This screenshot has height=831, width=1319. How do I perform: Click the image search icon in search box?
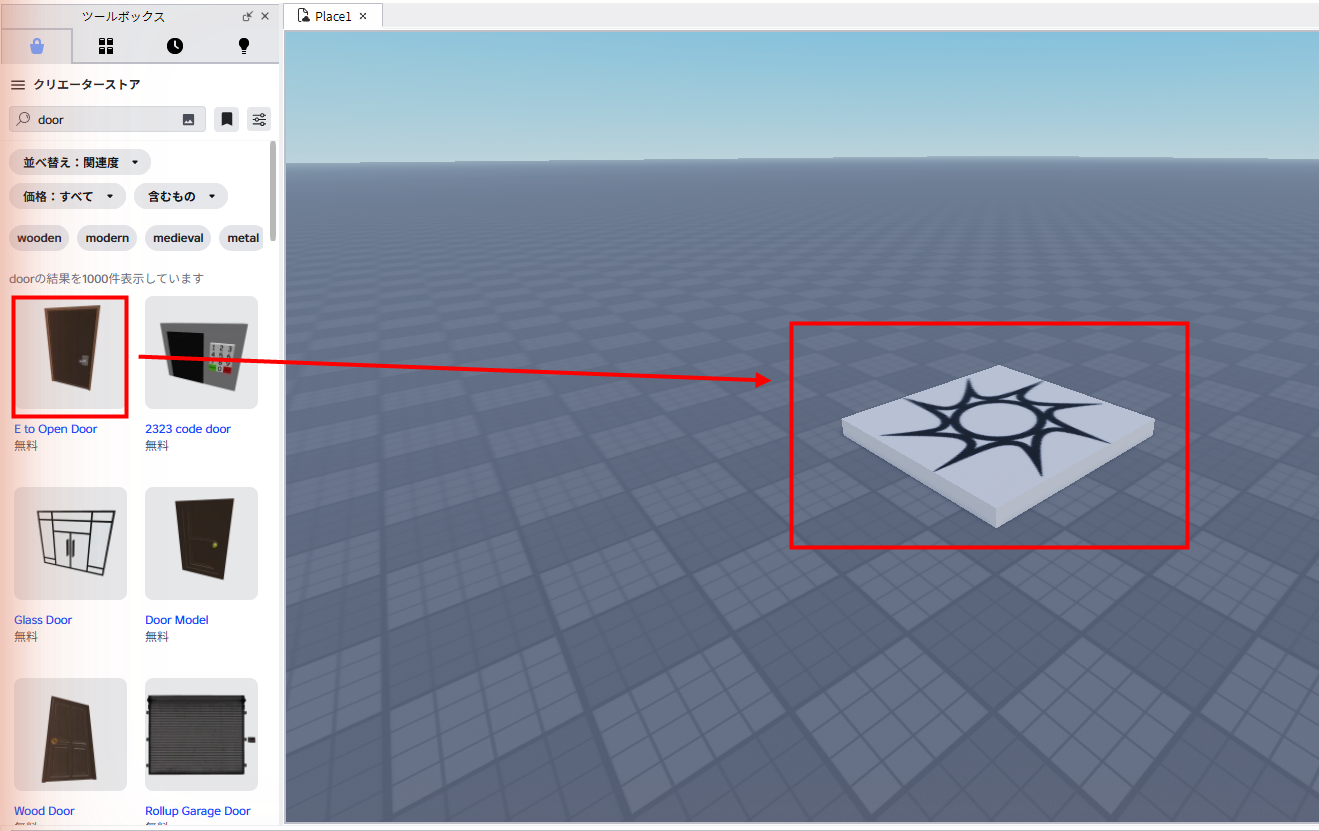point(188,120)
